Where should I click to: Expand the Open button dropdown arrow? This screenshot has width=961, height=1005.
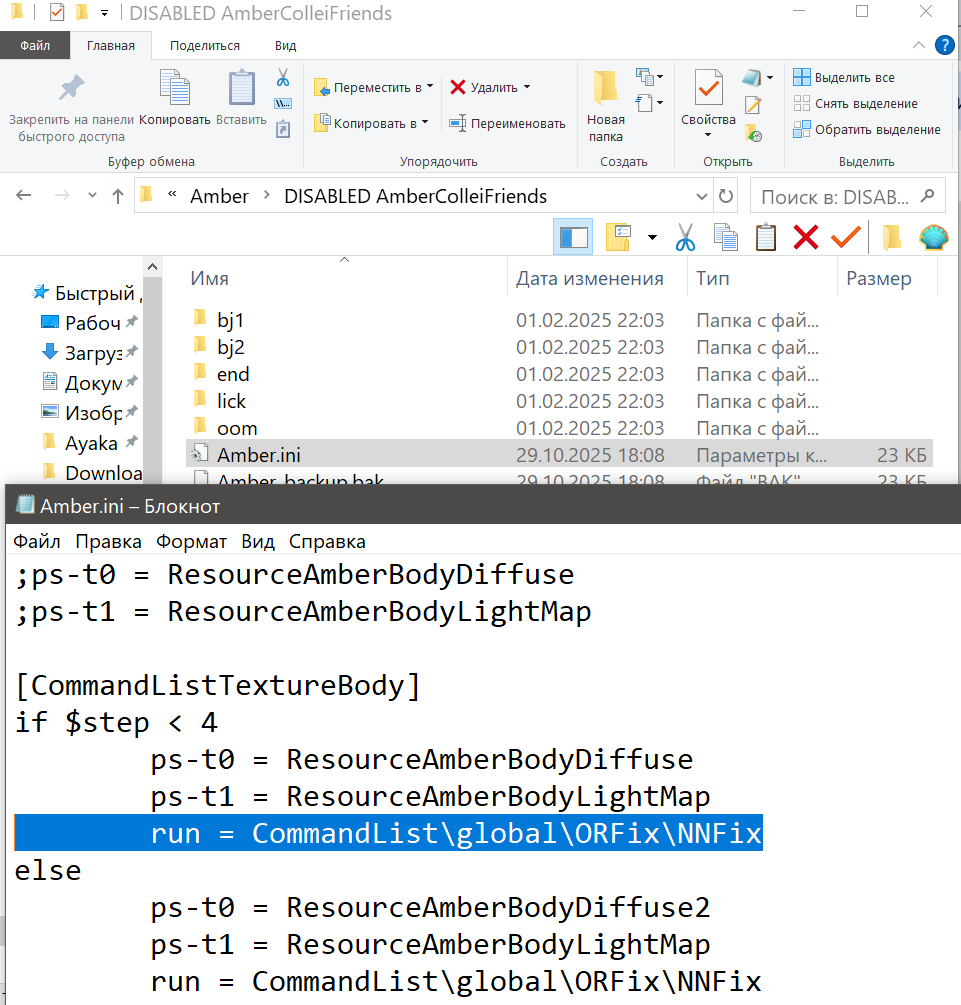pos(770,78)
